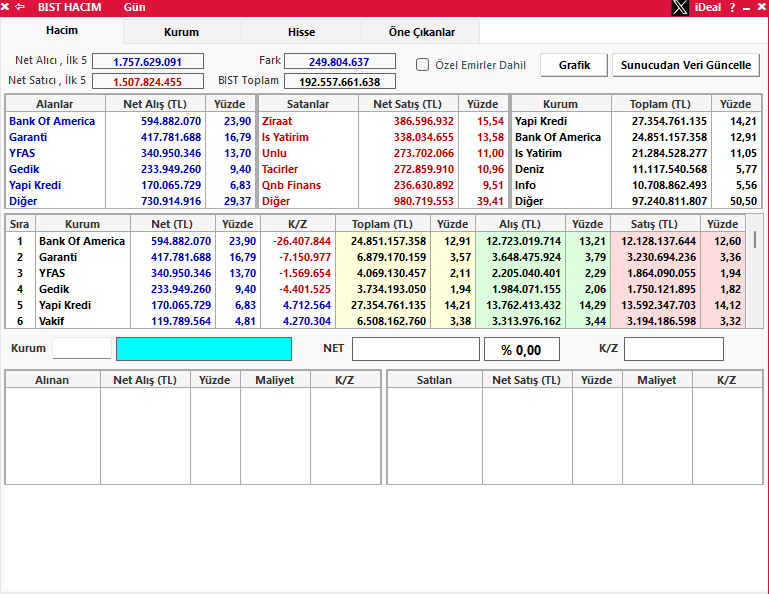Select row 2 Garanti in ranking table

point(376,258)
